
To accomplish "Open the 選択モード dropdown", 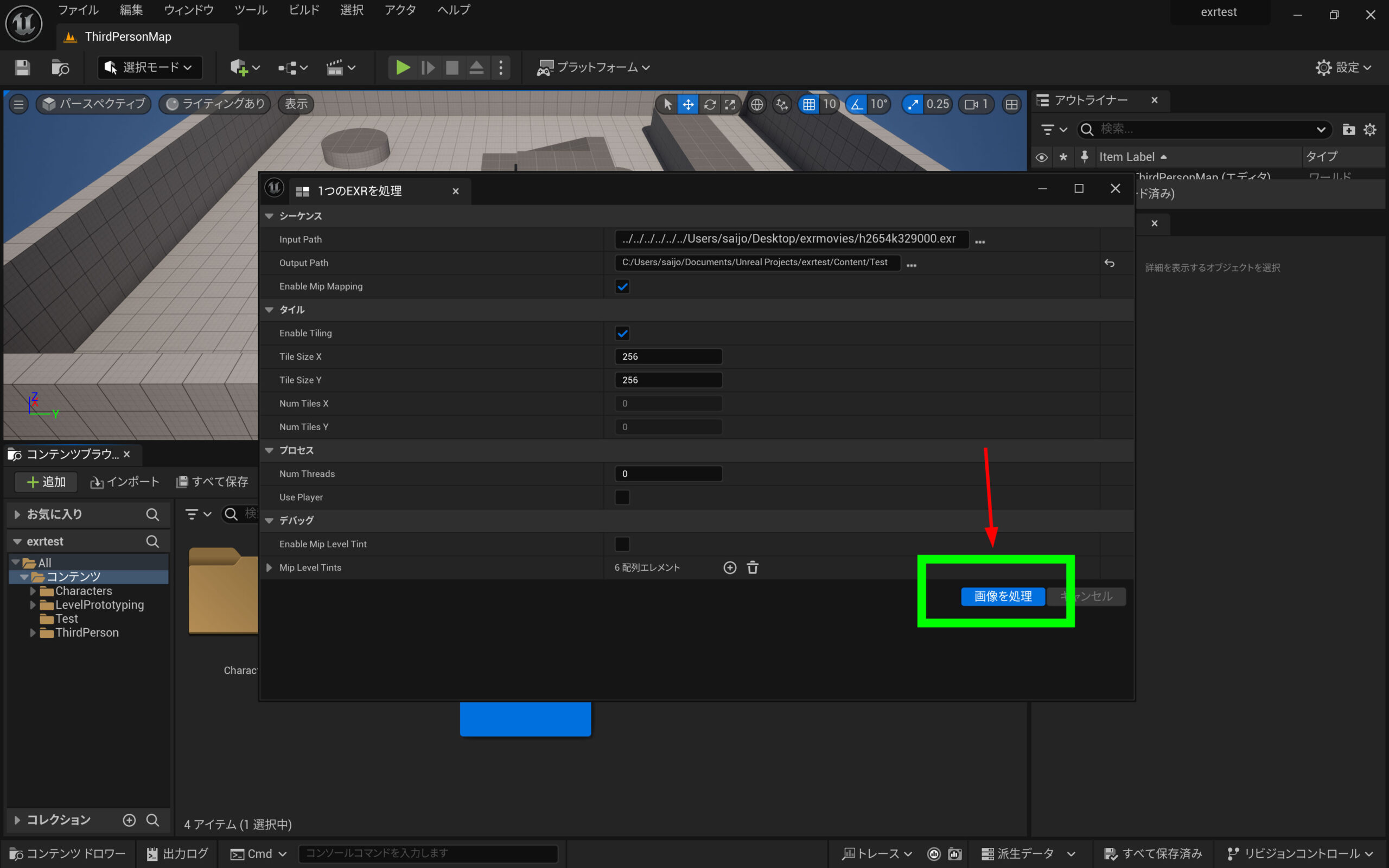I will coord(150,68).
